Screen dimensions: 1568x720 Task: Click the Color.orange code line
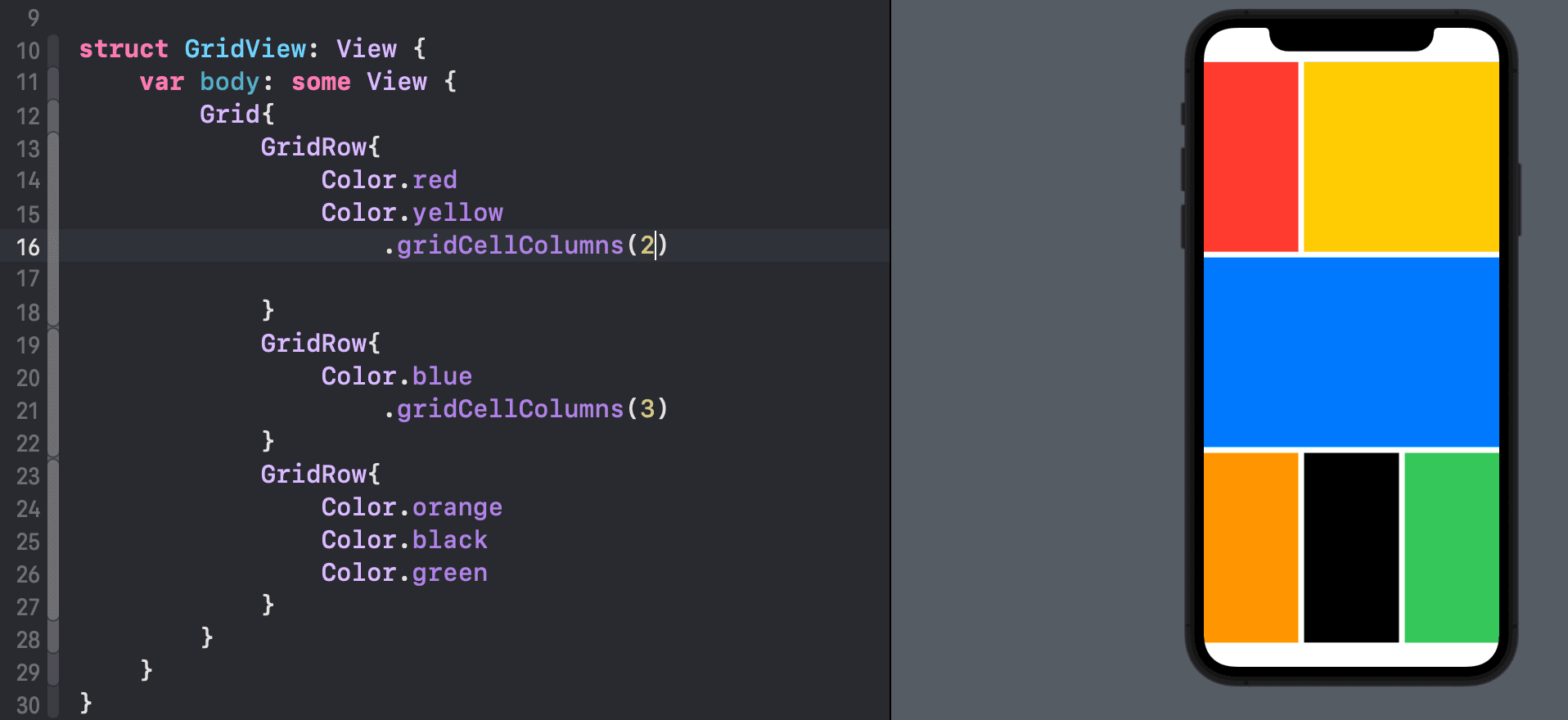412,507
